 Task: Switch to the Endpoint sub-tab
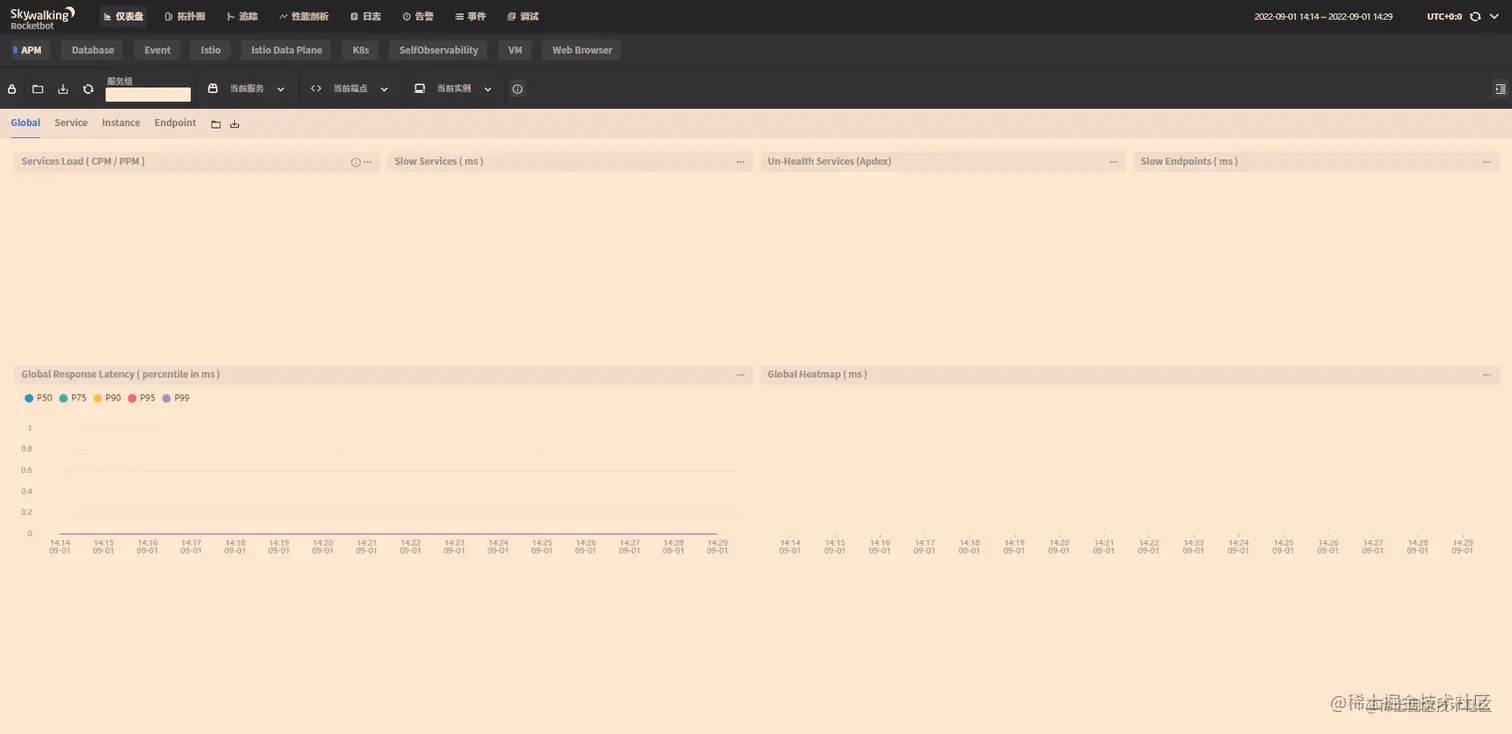175,123
